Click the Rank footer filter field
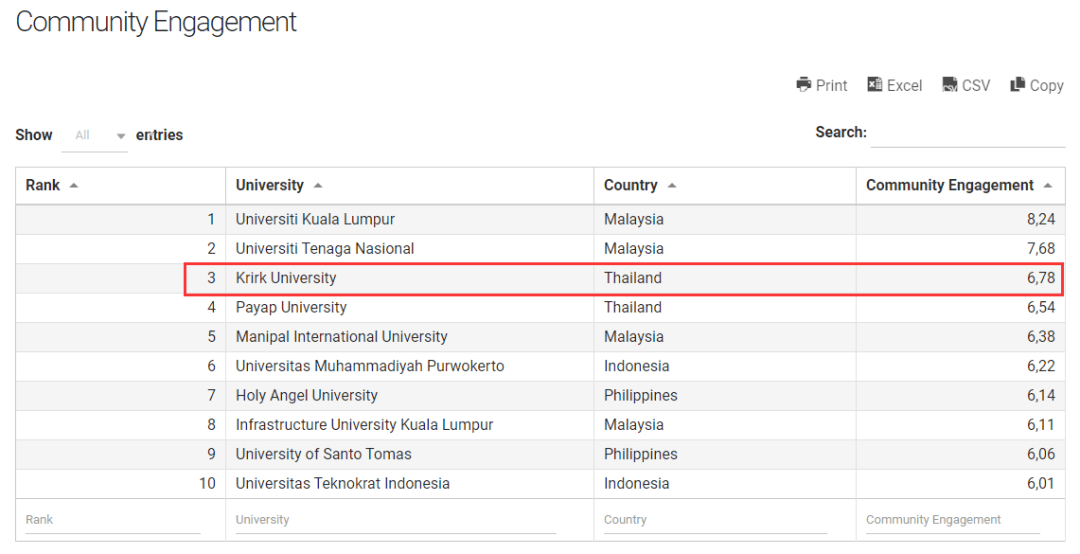1080x554 pixels. (x=112, y=520)
